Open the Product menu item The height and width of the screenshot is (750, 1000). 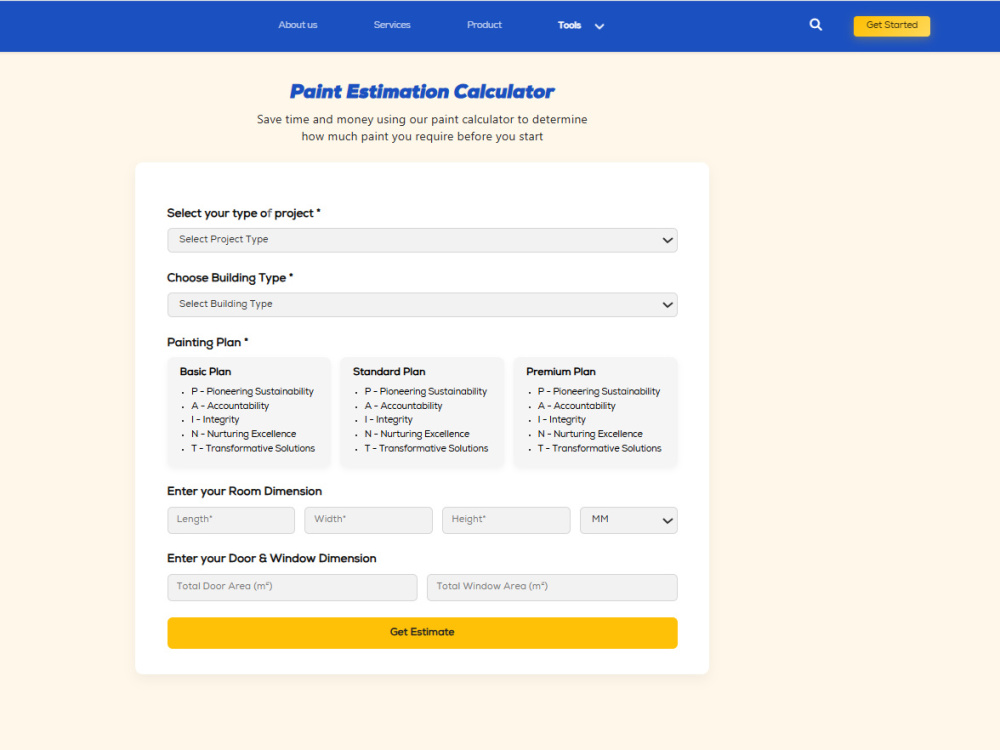484,25
